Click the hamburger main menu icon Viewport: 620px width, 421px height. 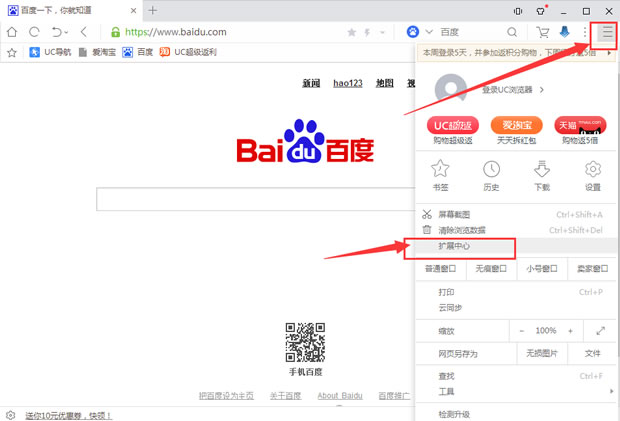(x=606, y=32)
